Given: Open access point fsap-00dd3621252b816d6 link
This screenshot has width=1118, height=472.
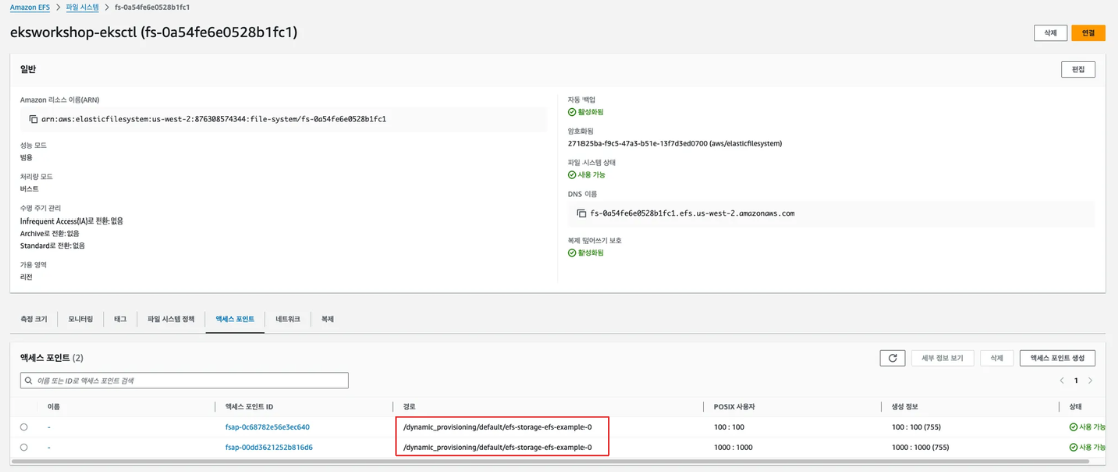Looking at the screenshot, I should [269, 448].
